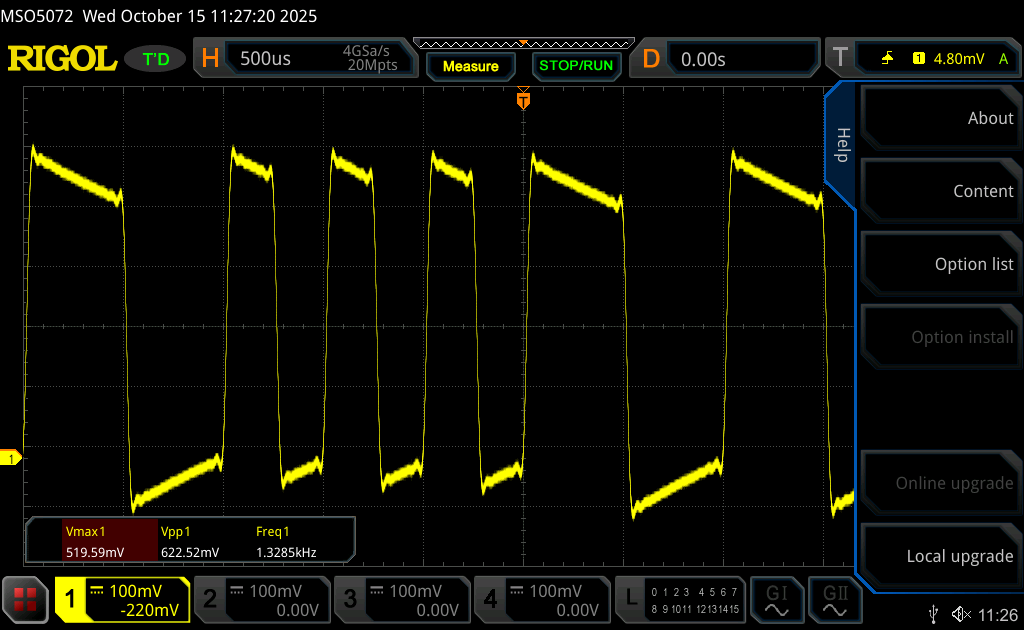The width and height of the screenshot is (1024, 630).
Task: Toggle the STOP/RUN acquisition button
Action: [575, 66]
